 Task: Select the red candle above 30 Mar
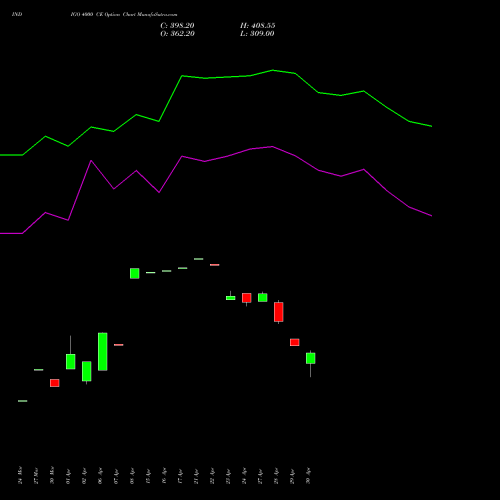(55, 383)
